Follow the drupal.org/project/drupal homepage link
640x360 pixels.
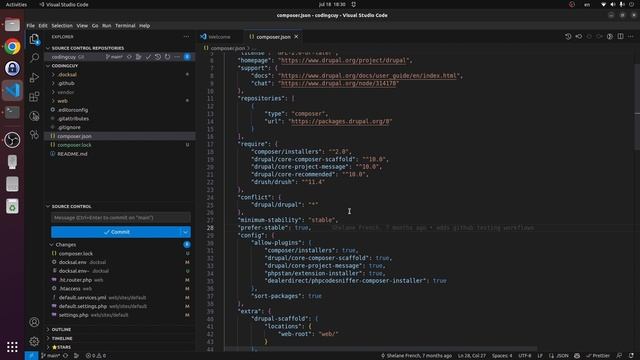(344, 60)
